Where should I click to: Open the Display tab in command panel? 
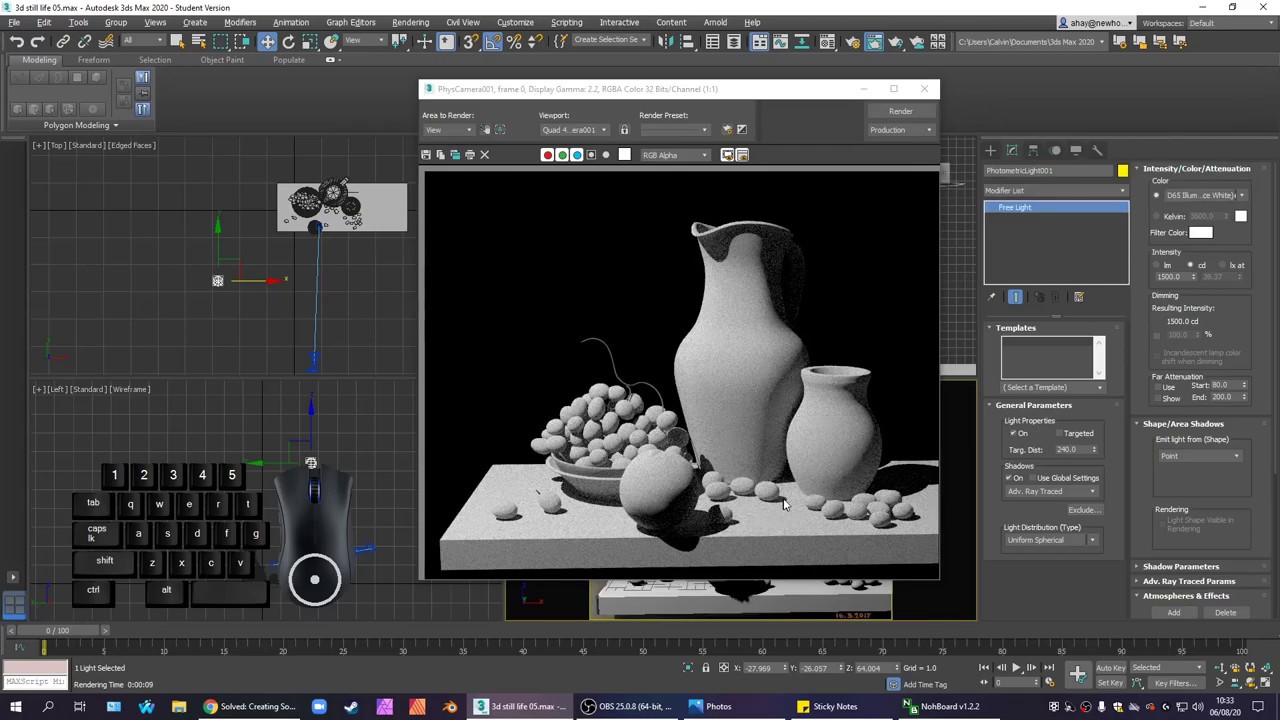(1076, 150)
